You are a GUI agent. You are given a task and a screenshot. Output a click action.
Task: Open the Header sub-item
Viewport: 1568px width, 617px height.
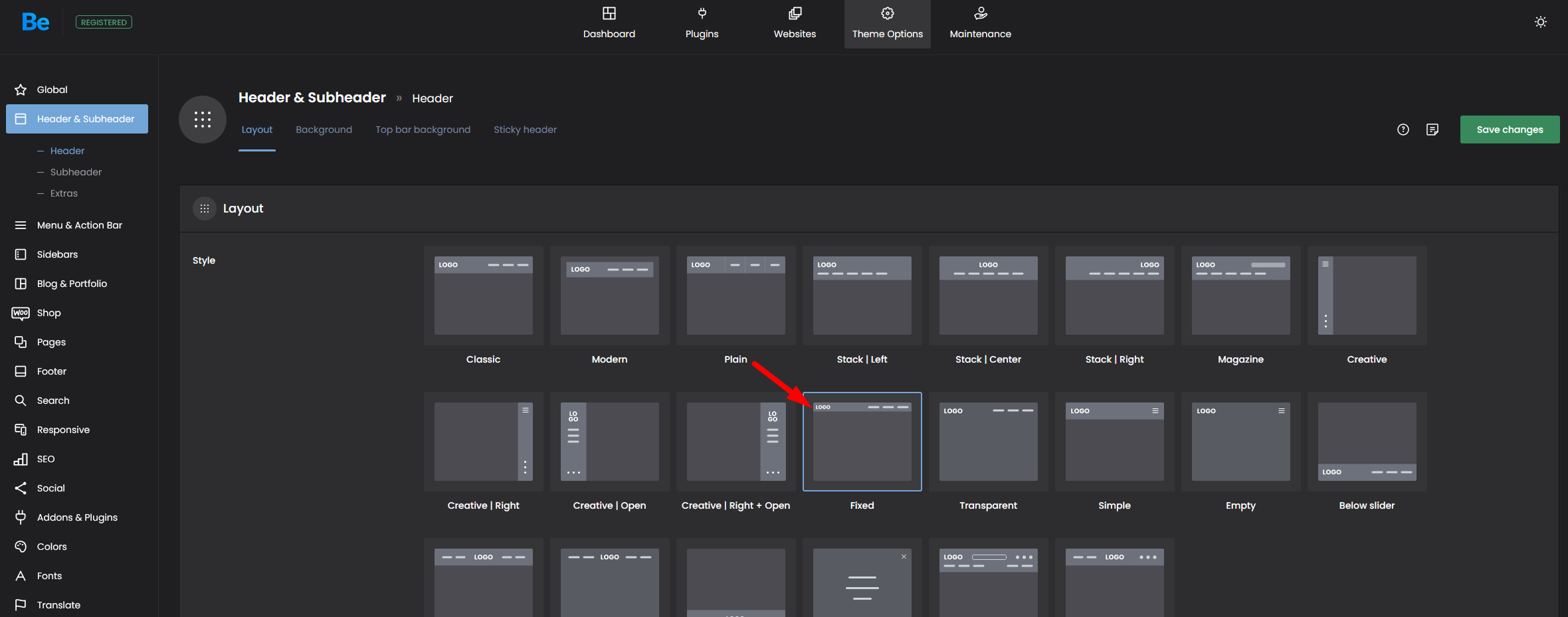click(x=67, y=151)
